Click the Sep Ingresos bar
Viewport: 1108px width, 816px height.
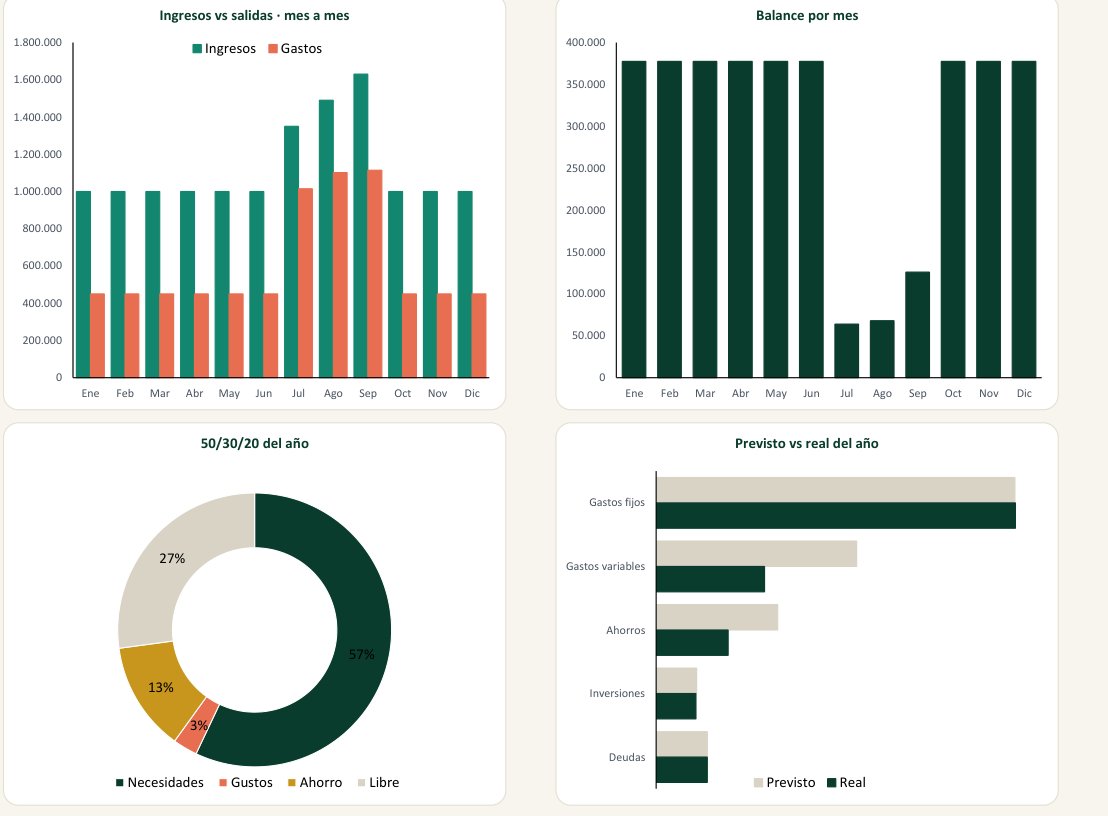pyautogui.click(x=360, y=225)
